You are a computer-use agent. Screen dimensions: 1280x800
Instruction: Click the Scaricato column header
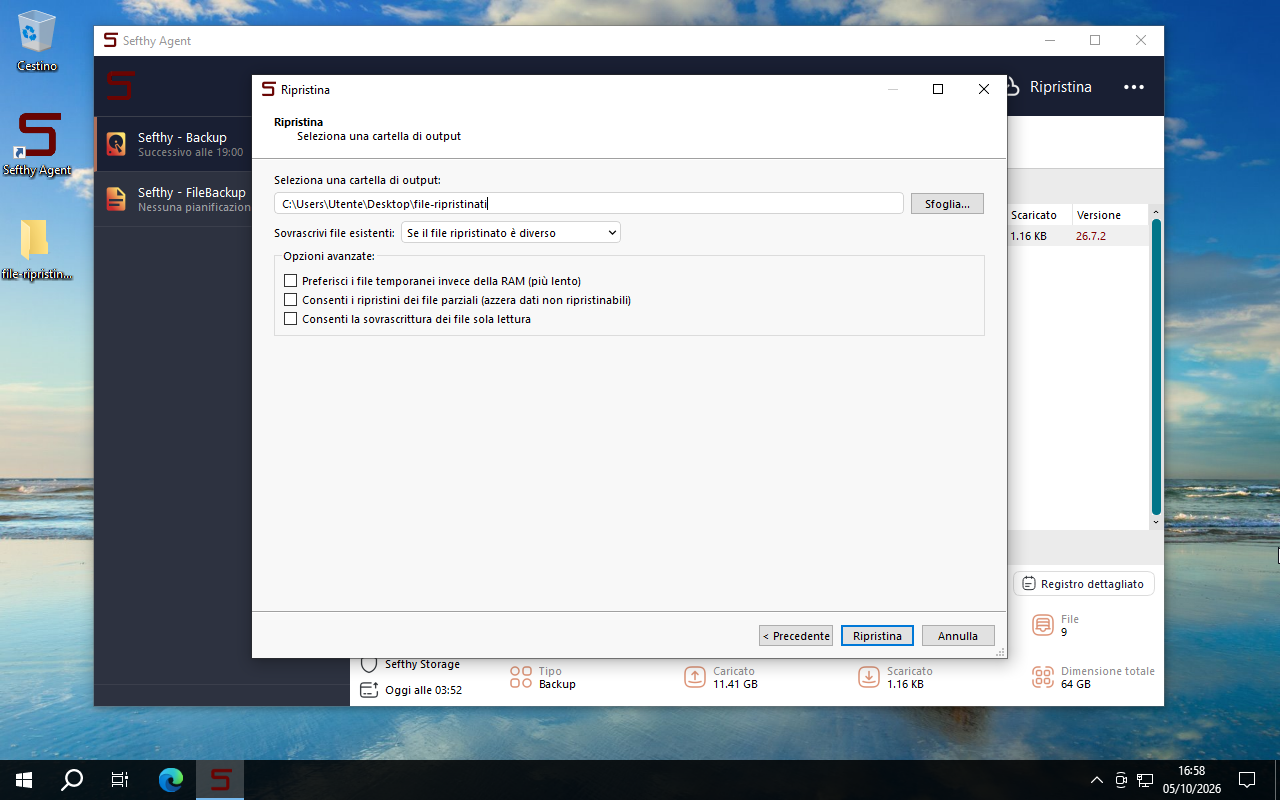click(1039, 215)
